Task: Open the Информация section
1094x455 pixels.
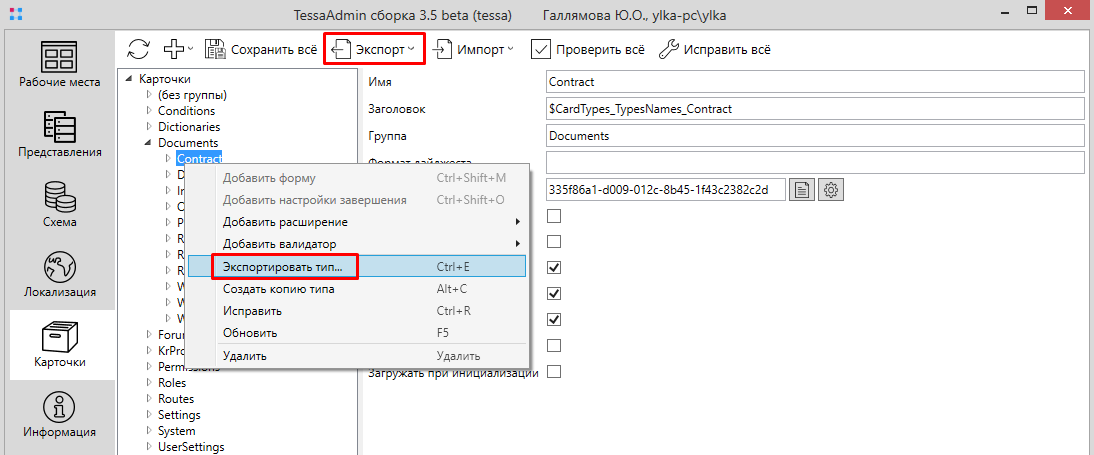Action: pyautogui.click(x=60, y=415)
